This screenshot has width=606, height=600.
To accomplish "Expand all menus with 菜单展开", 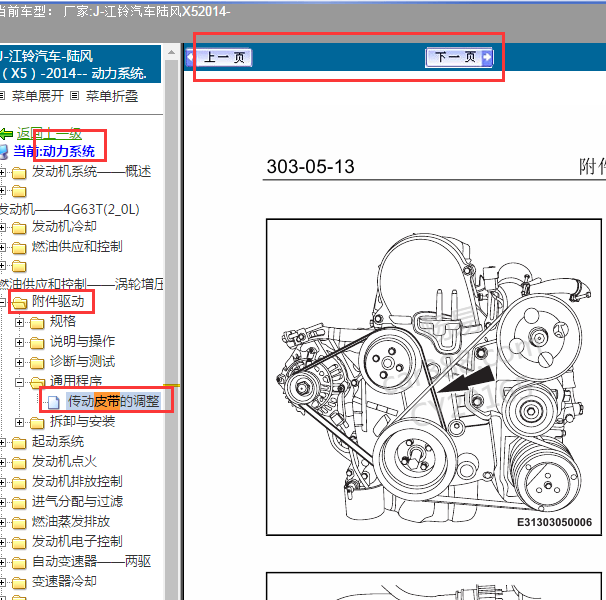I will coord(37,96).
